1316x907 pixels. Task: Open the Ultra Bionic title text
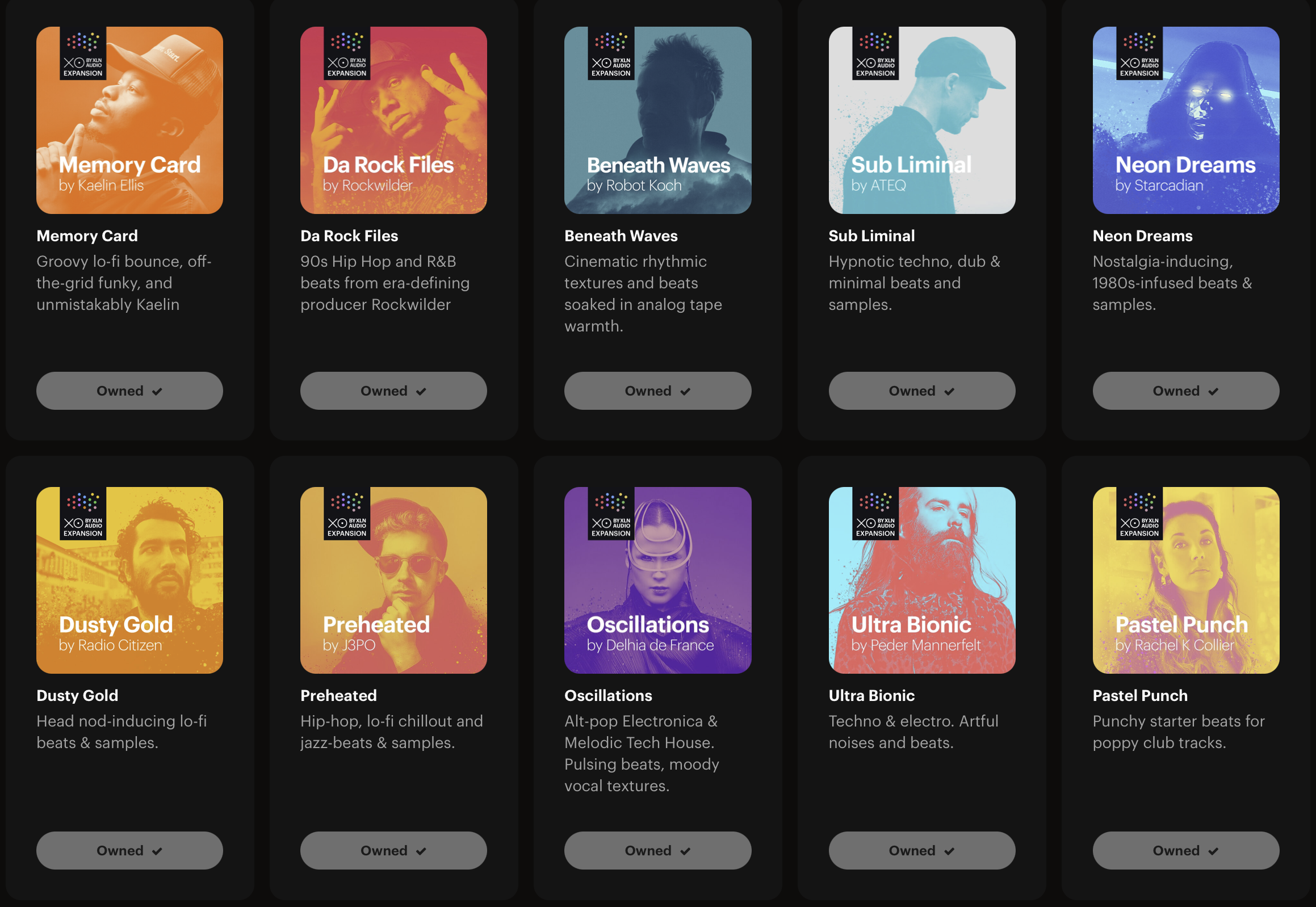871,696
